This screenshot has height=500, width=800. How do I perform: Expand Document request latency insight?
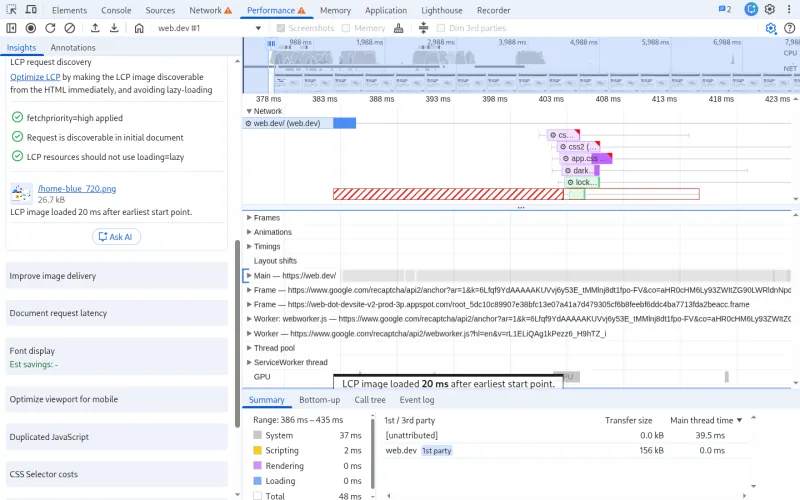point(116,313)
